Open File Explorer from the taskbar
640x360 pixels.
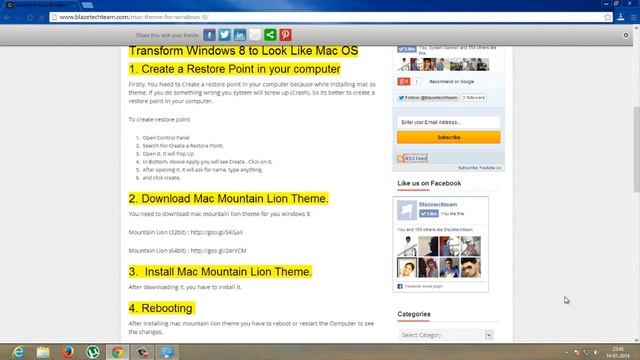pos(43,352)
